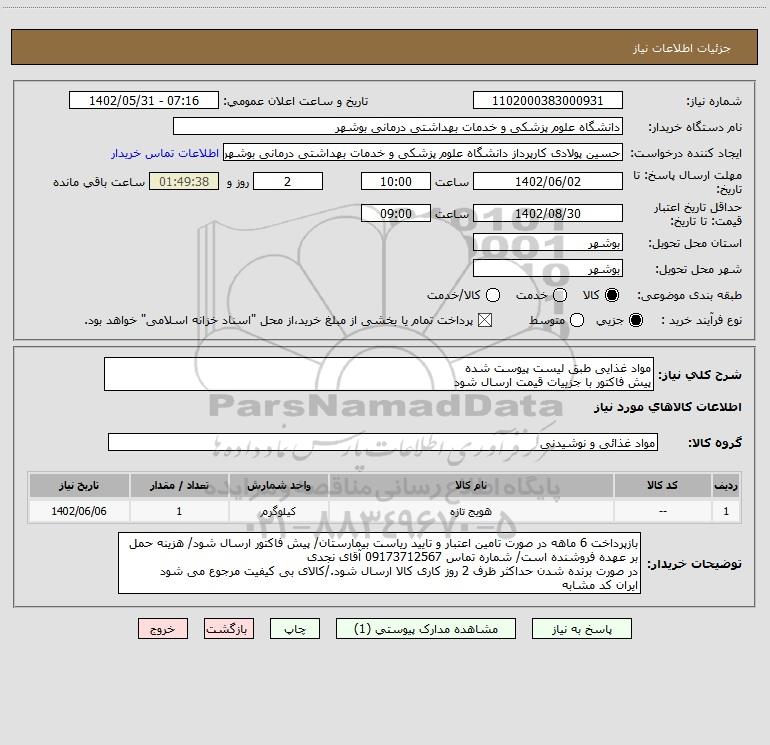This screenshot has width=770, height=745.
Task: Click the خروج exit button
Action: point(163,629)
